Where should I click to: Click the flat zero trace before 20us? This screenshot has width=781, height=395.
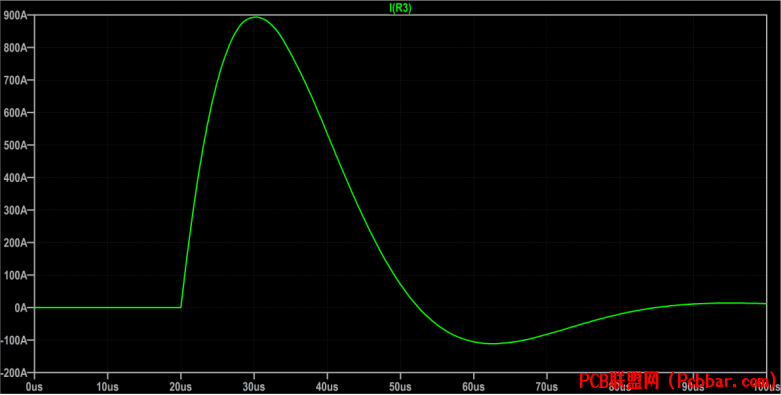[x=108, y=307]
